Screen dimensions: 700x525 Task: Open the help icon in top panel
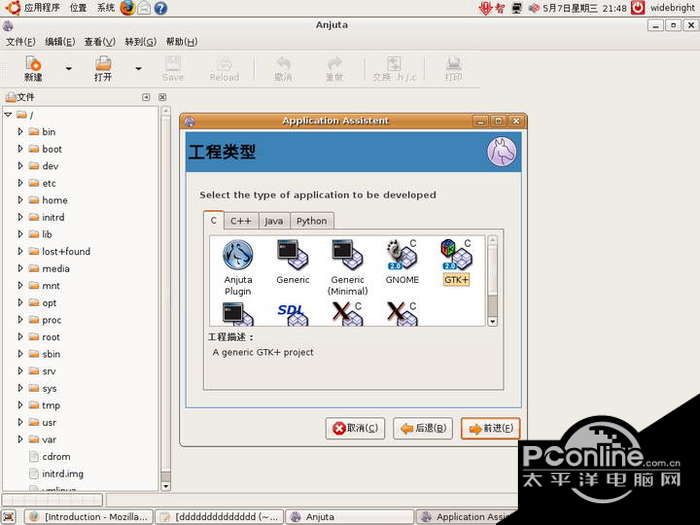(x=161, y=8)
